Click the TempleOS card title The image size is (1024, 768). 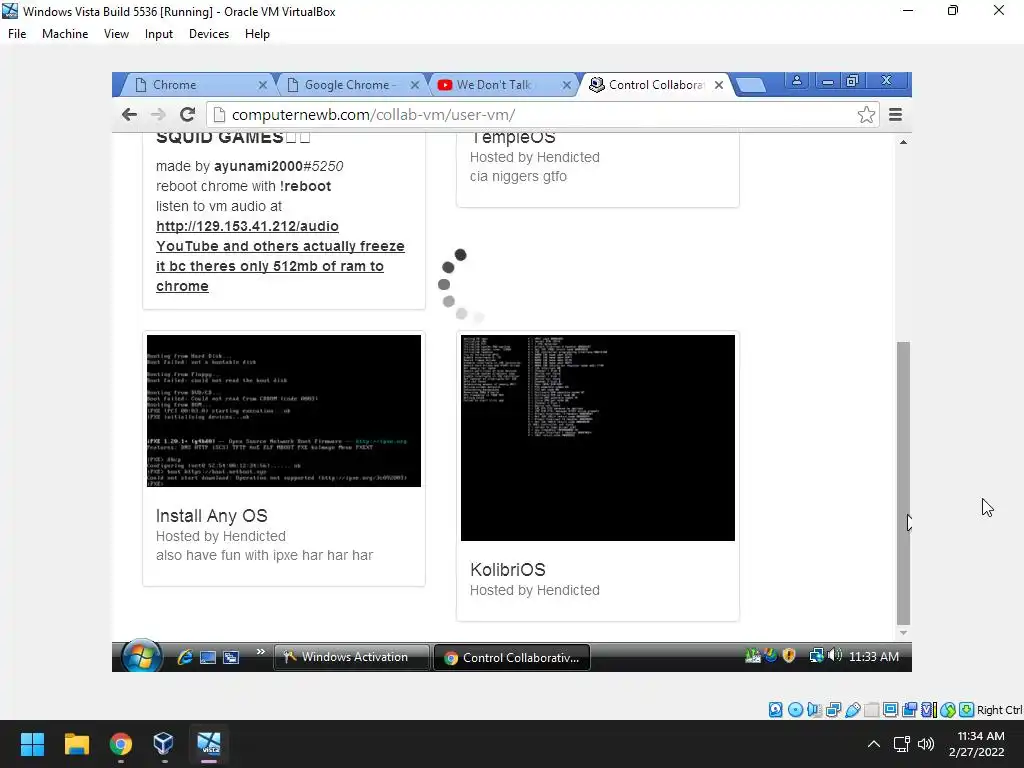coord(513,137)
